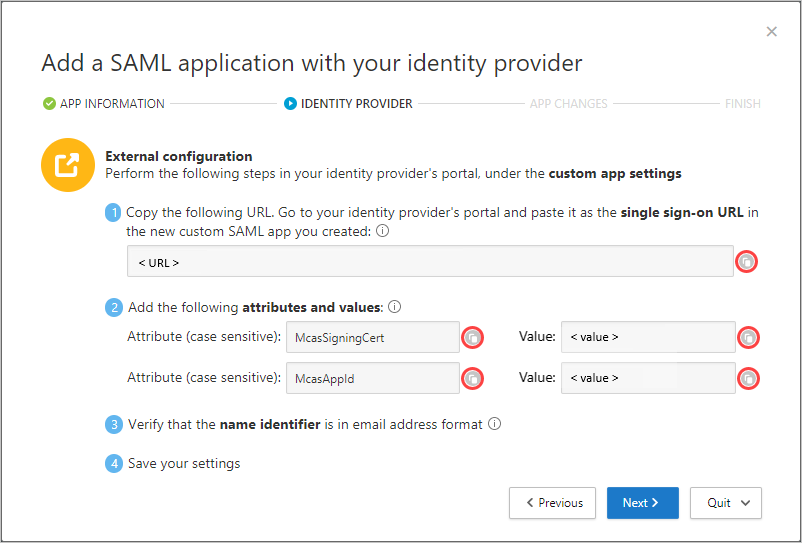Click the orange external configuration icon

(x=68, y=165)
